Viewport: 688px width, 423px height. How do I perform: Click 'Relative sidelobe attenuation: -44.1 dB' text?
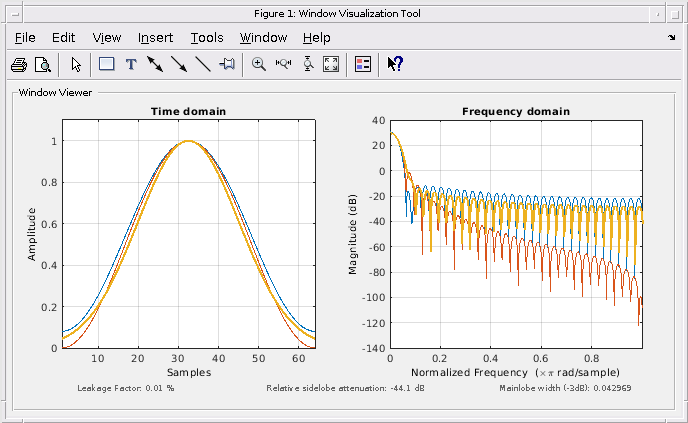pos(345,388)
